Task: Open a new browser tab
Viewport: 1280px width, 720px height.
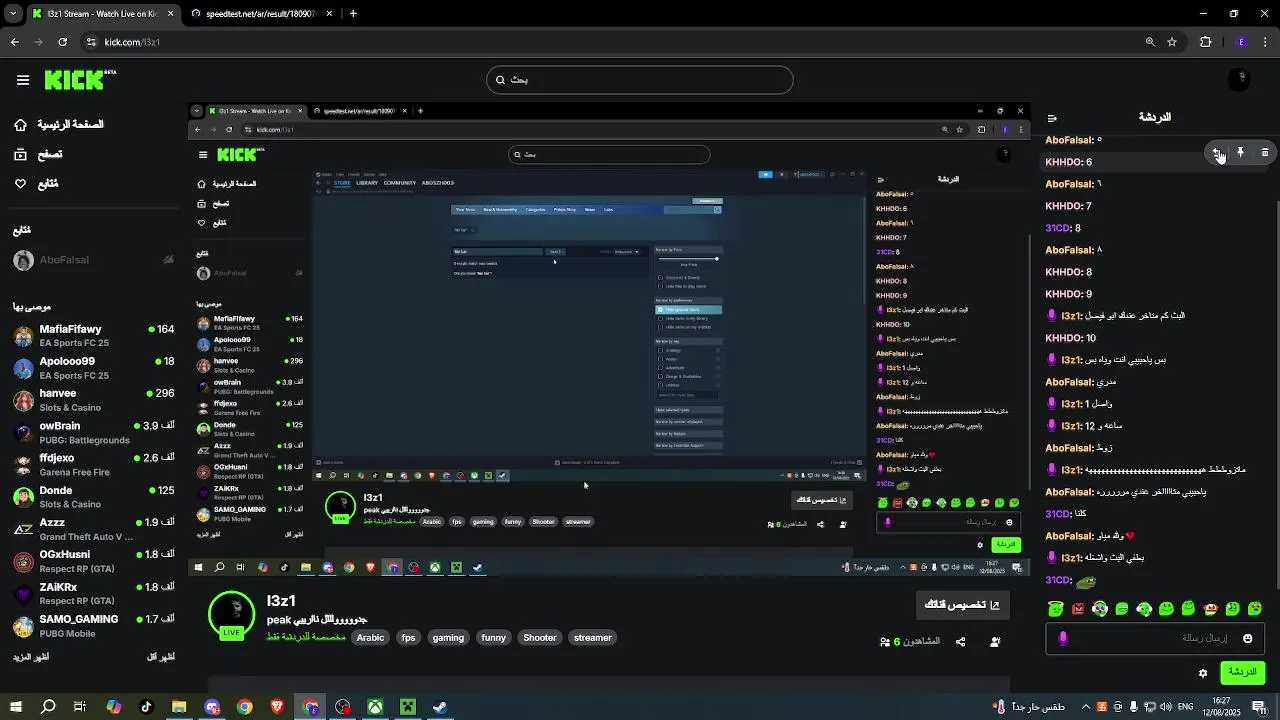Action: (353, 14)
